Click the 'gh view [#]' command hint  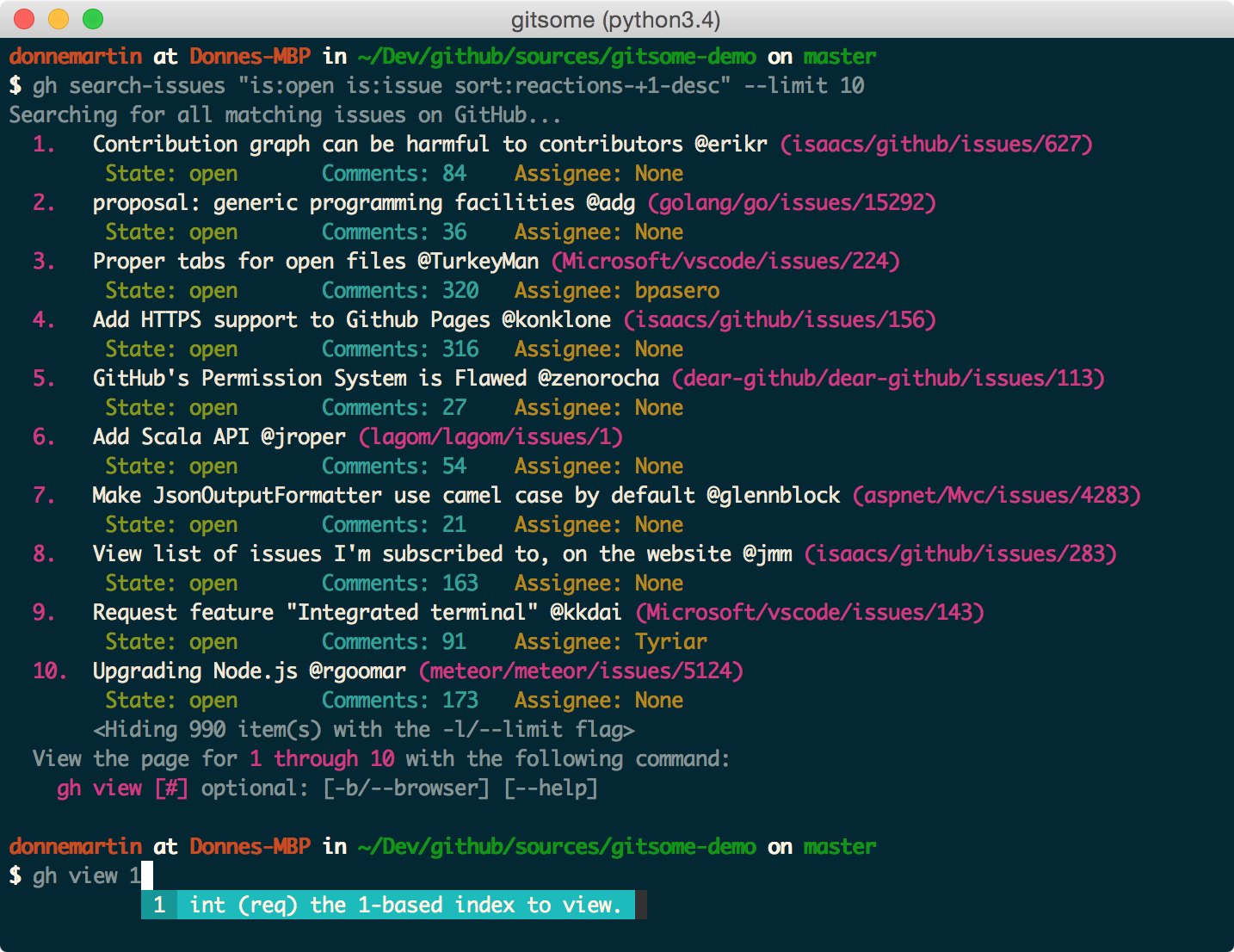pyautogui.click(x=122, y=788)
